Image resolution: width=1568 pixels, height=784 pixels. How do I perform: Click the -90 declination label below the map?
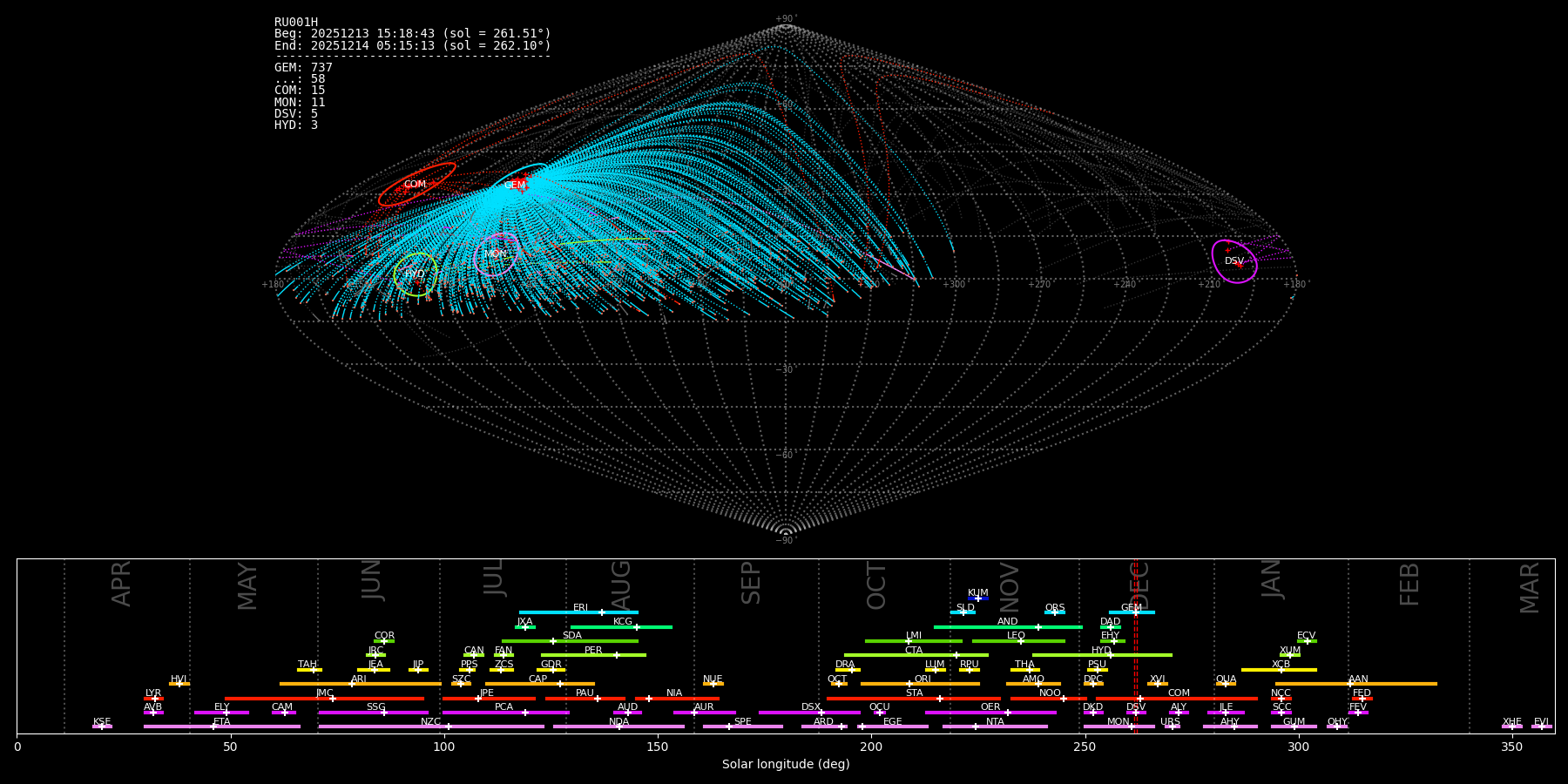(x=786, y=541)
